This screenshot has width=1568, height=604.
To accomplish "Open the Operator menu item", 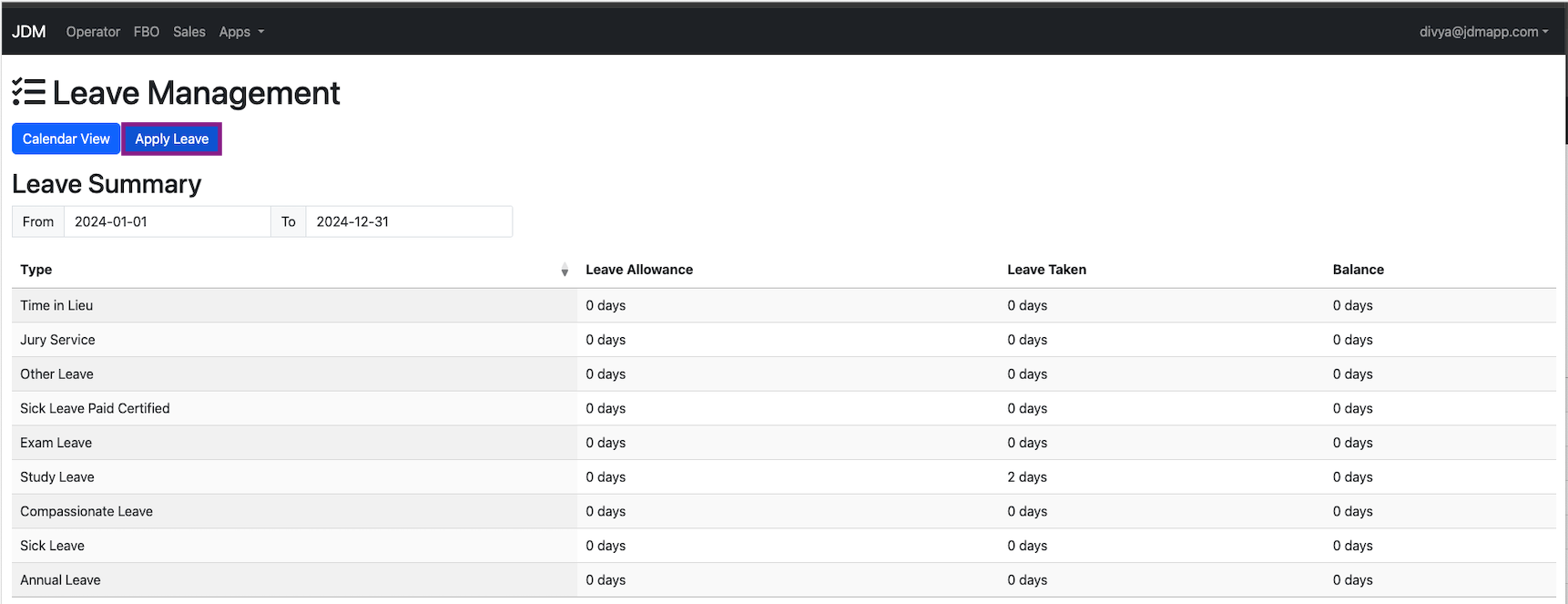I will click(93, 32).
